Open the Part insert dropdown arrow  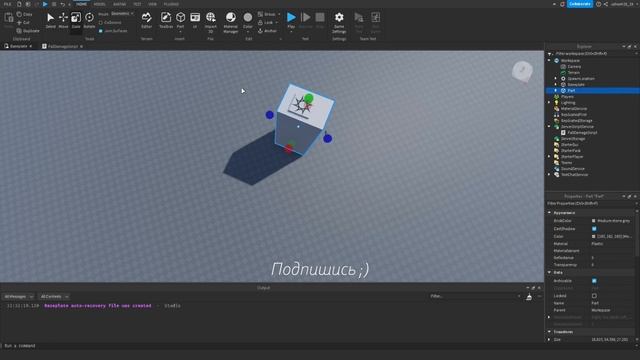click(x=180, y=31)
